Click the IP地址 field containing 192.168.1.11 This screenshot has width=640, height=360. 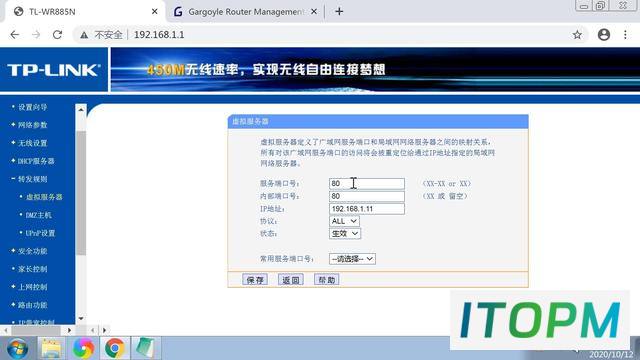coord(367,209)
